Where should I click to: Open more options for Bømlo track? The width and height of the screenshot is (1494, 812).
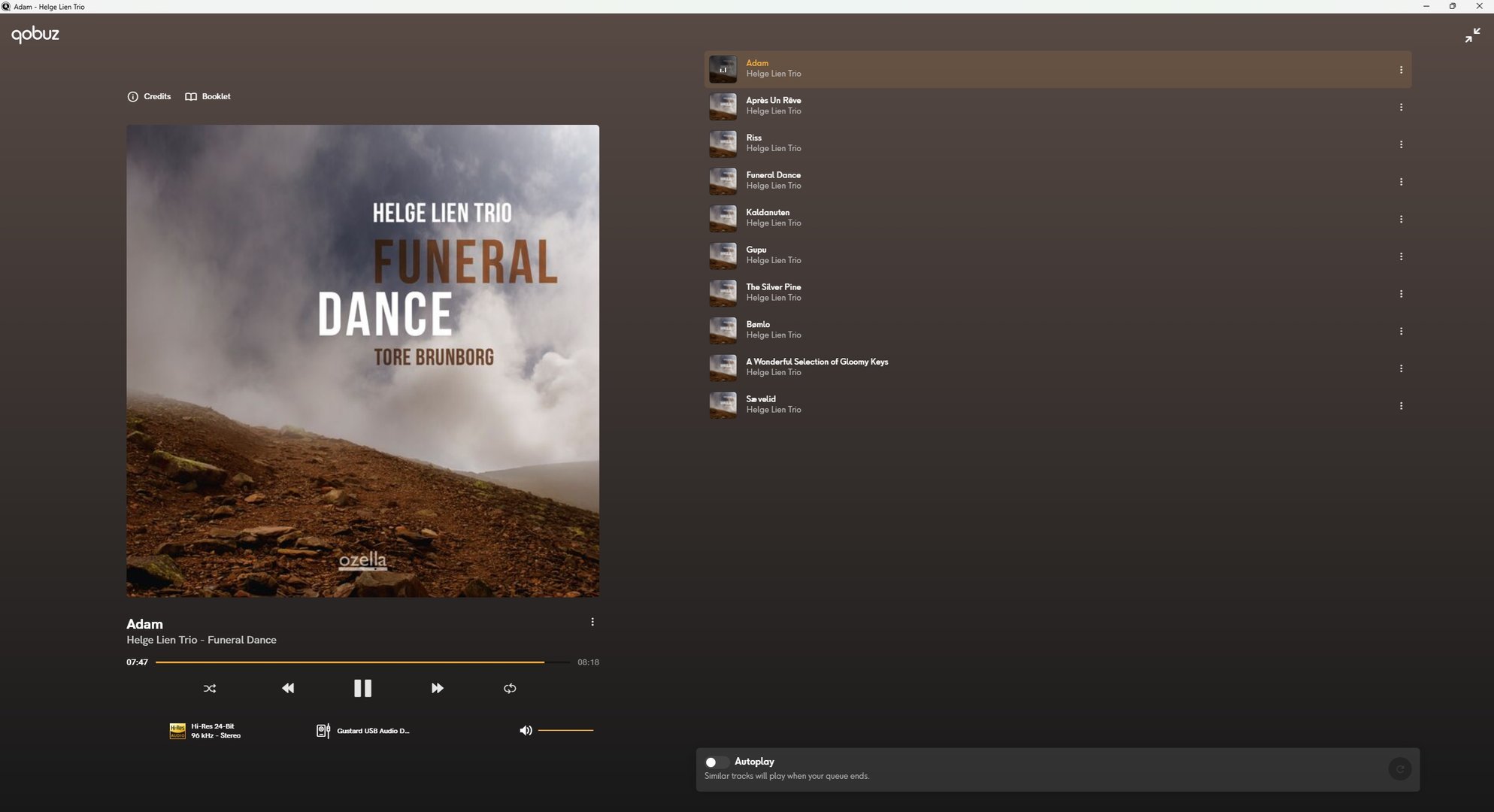(1401, 331)
